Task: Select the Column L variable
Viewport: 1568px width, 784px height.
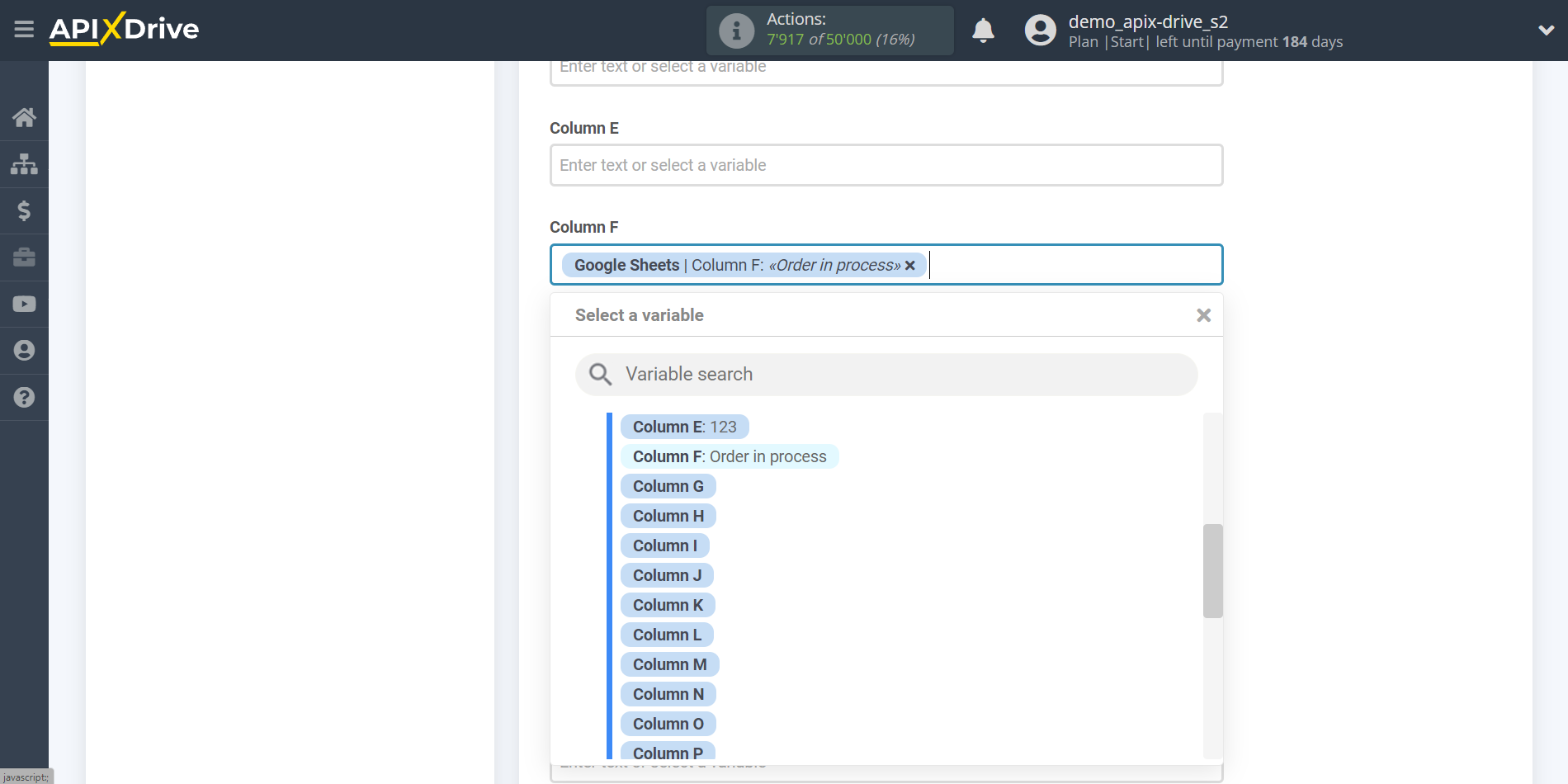Action: coord(667,635)
